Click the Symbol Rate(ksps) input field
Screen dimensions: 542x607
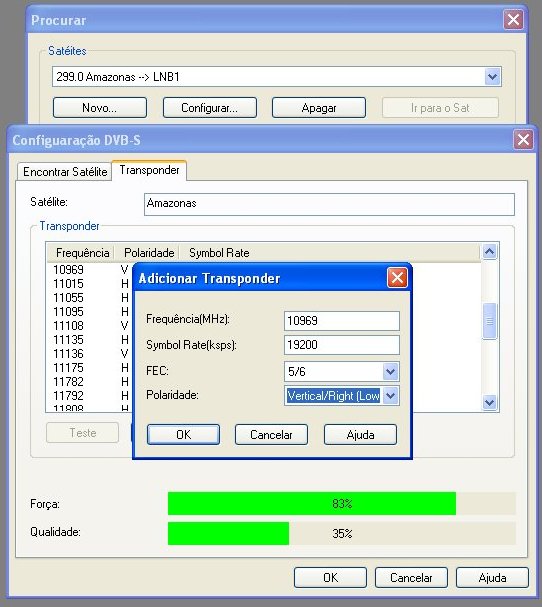point(341,345)
